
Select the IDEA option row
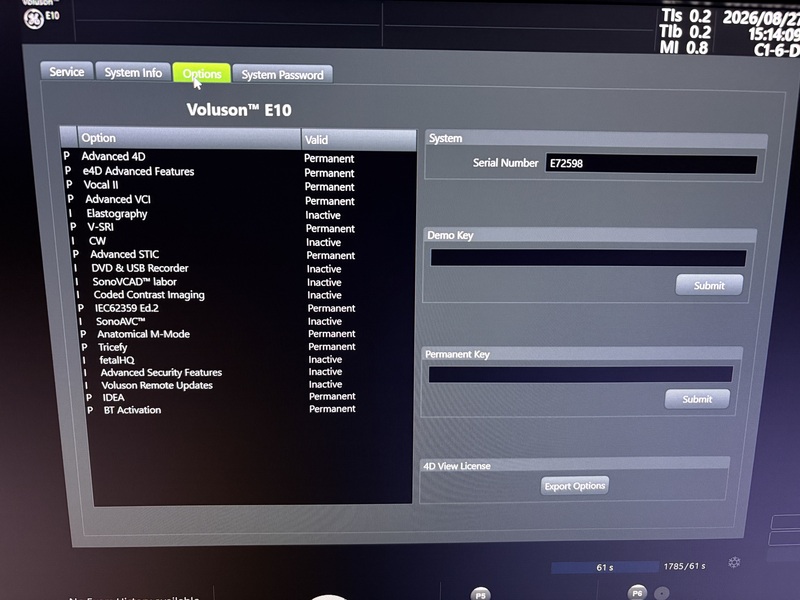[x=248, y=397]
